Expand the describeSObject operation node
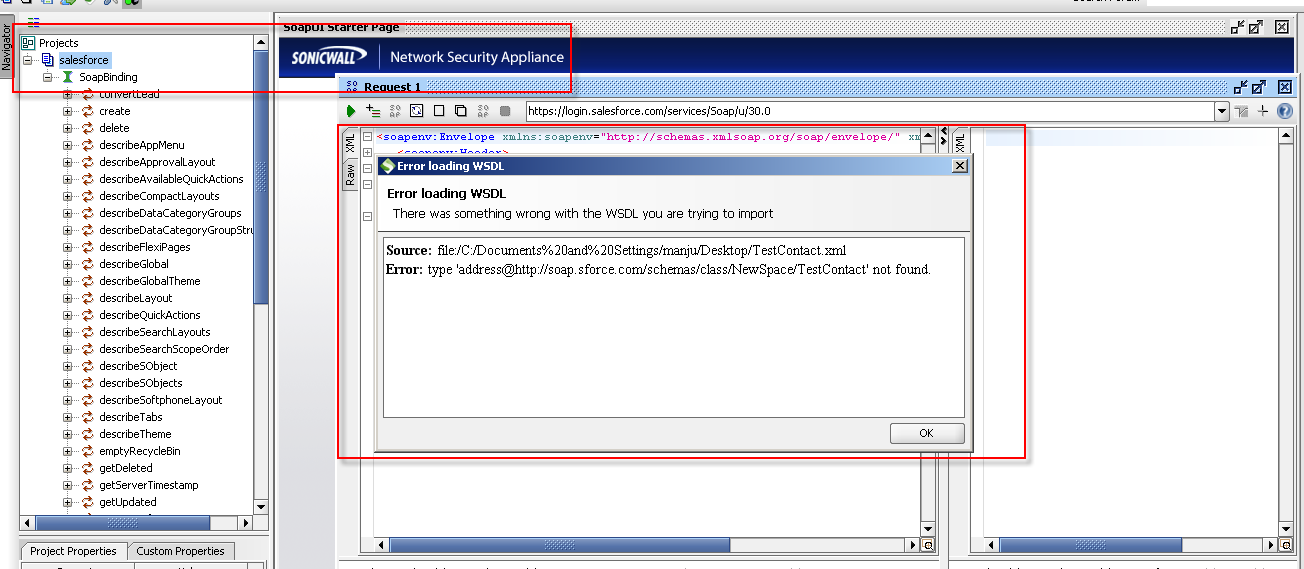The height and width of the screenshot is (569, 1304). [x=68, y=366]
